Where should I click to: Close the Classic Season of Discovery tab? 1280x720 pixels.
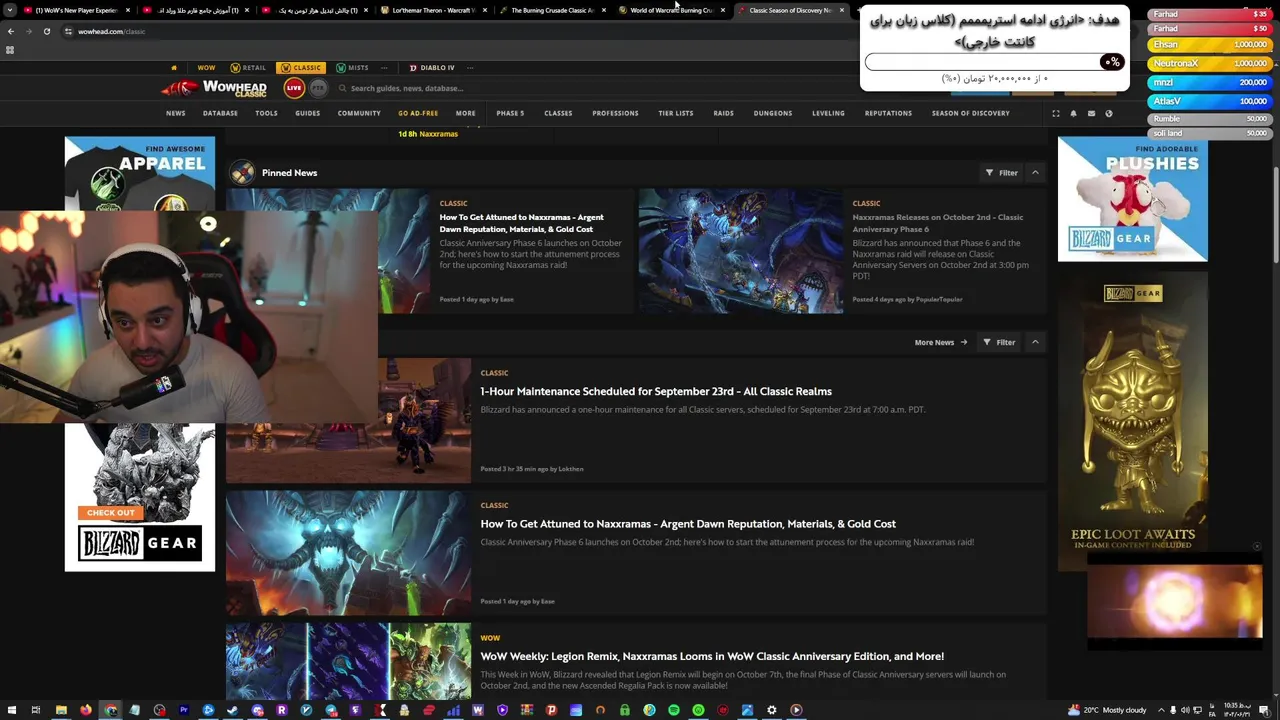(842, 10)
